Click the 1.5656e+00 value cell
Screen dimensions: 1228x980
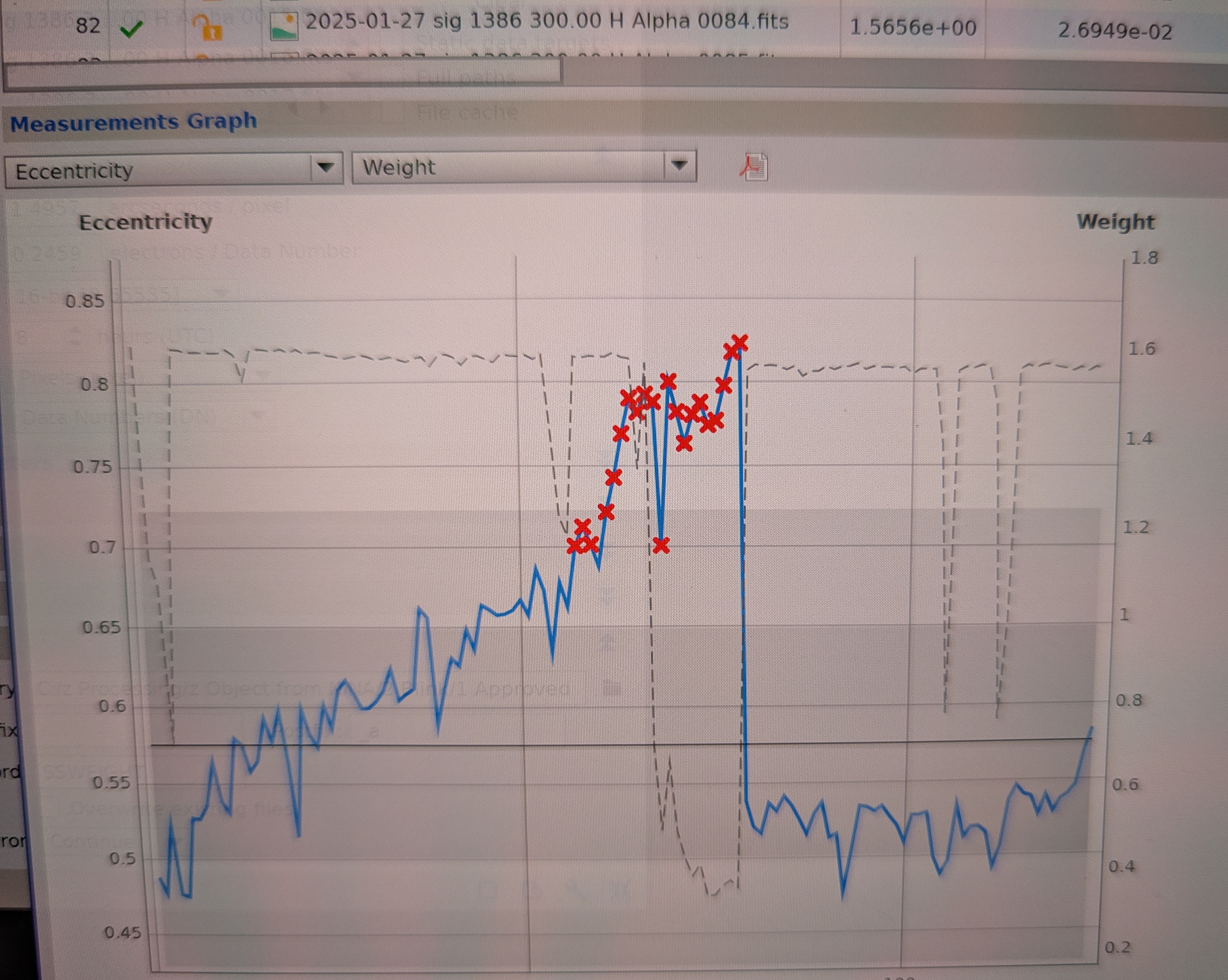coord(913,27)
